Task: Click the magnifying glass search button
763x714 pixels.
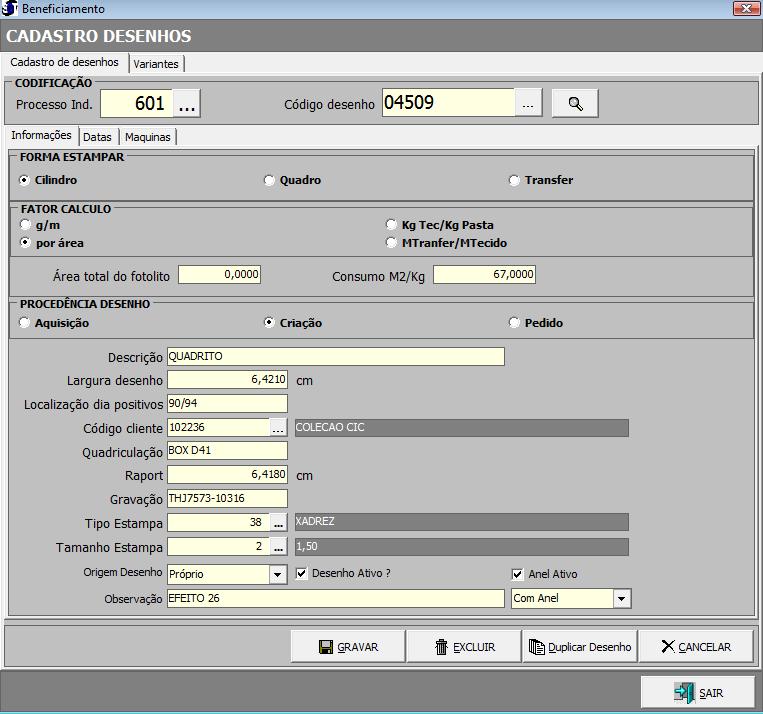Action: point(574,103)
